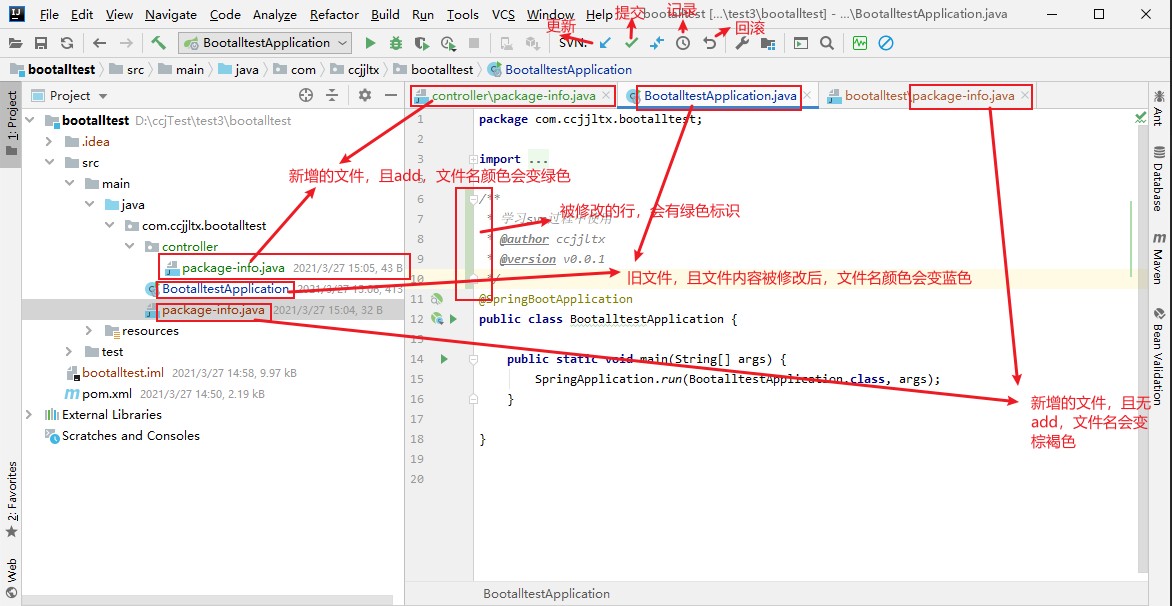
Task: Build project using the hammer icon
Action: pos(158,43)
